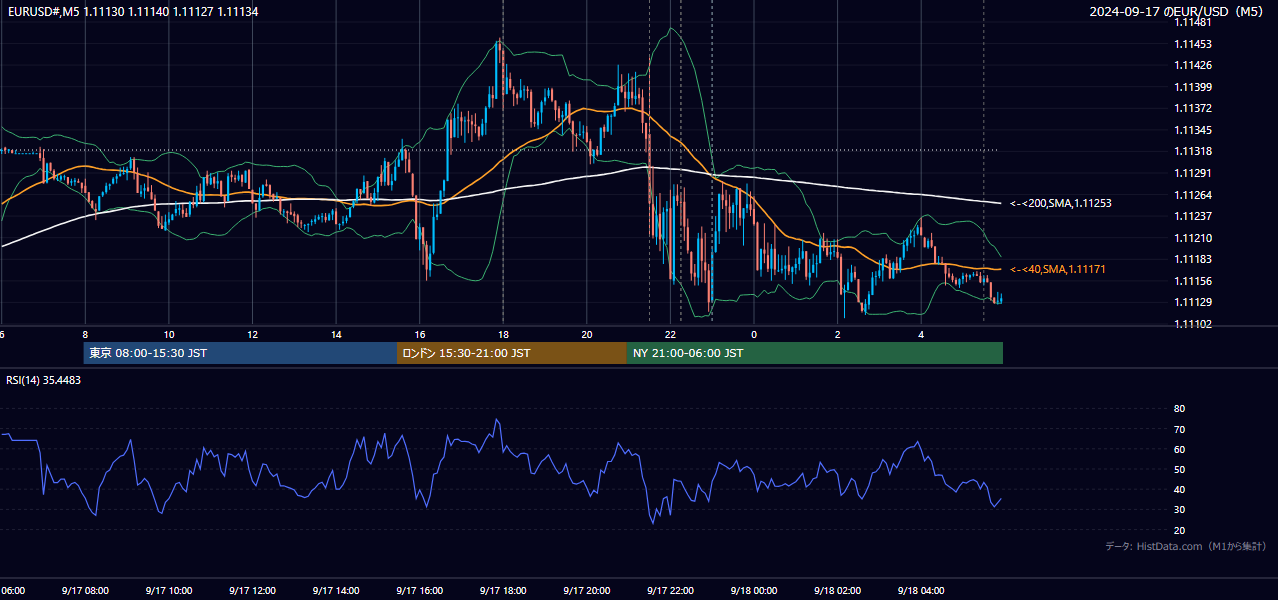Click hour tick 10 on the price chart axis
1278x600 pixels.
(x=169, y=334)
